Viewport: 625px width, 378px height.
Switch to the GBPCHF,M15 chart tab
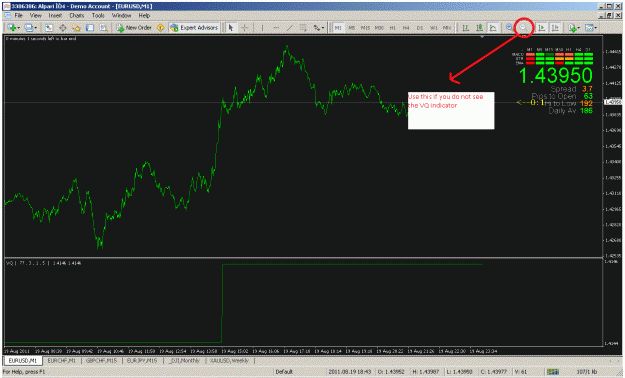(x=101, y=360)
